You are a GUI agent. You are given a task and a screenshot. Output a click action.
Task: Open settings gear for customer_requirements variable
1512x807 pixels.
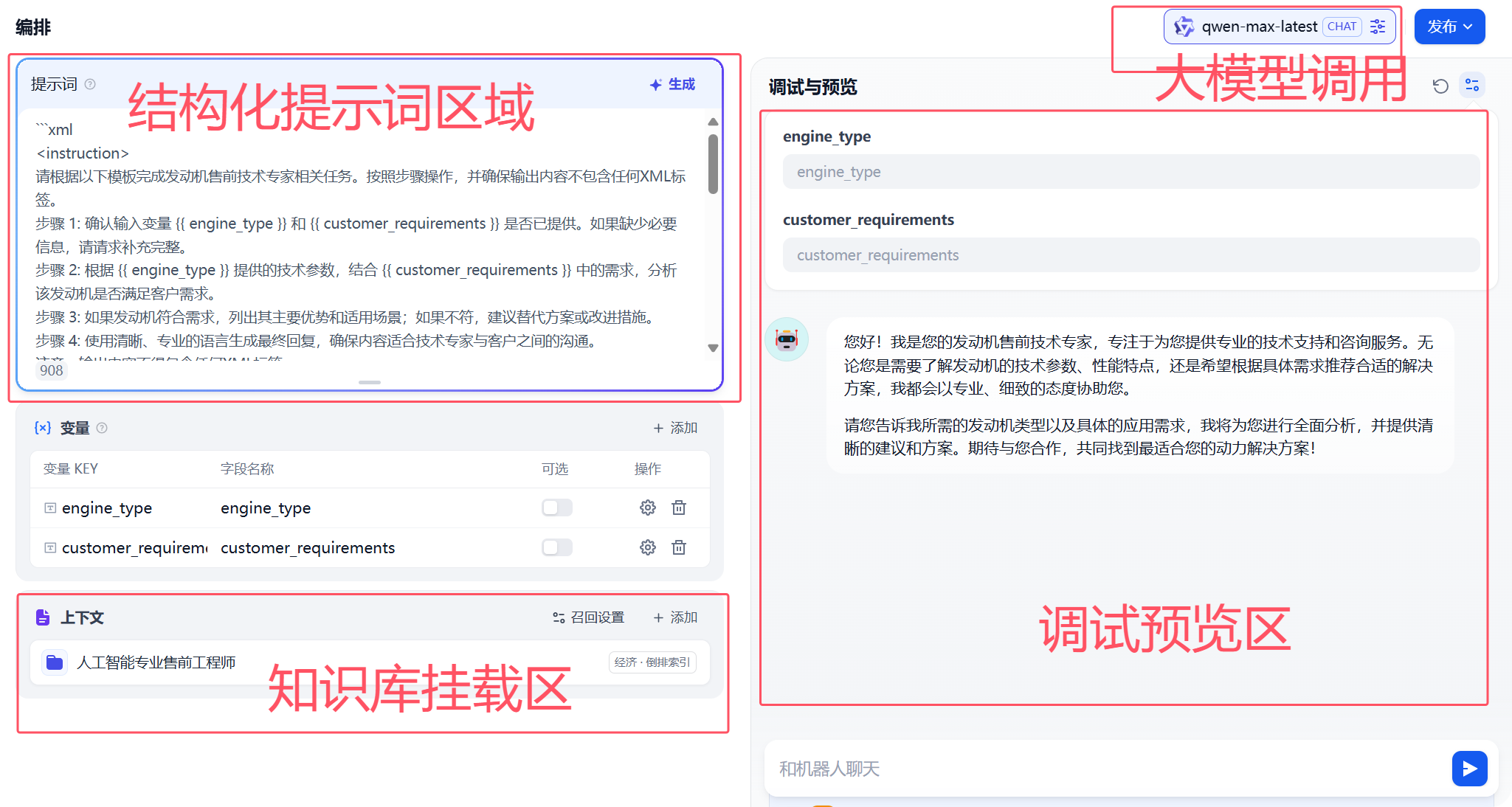click(648, 547)
